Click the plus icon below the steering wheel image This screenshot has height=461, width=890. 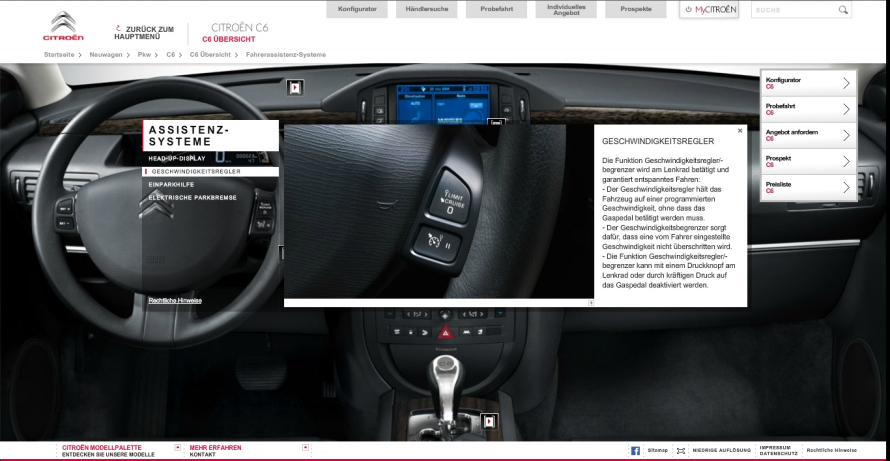pyautogui.click(x=591, y=303)
